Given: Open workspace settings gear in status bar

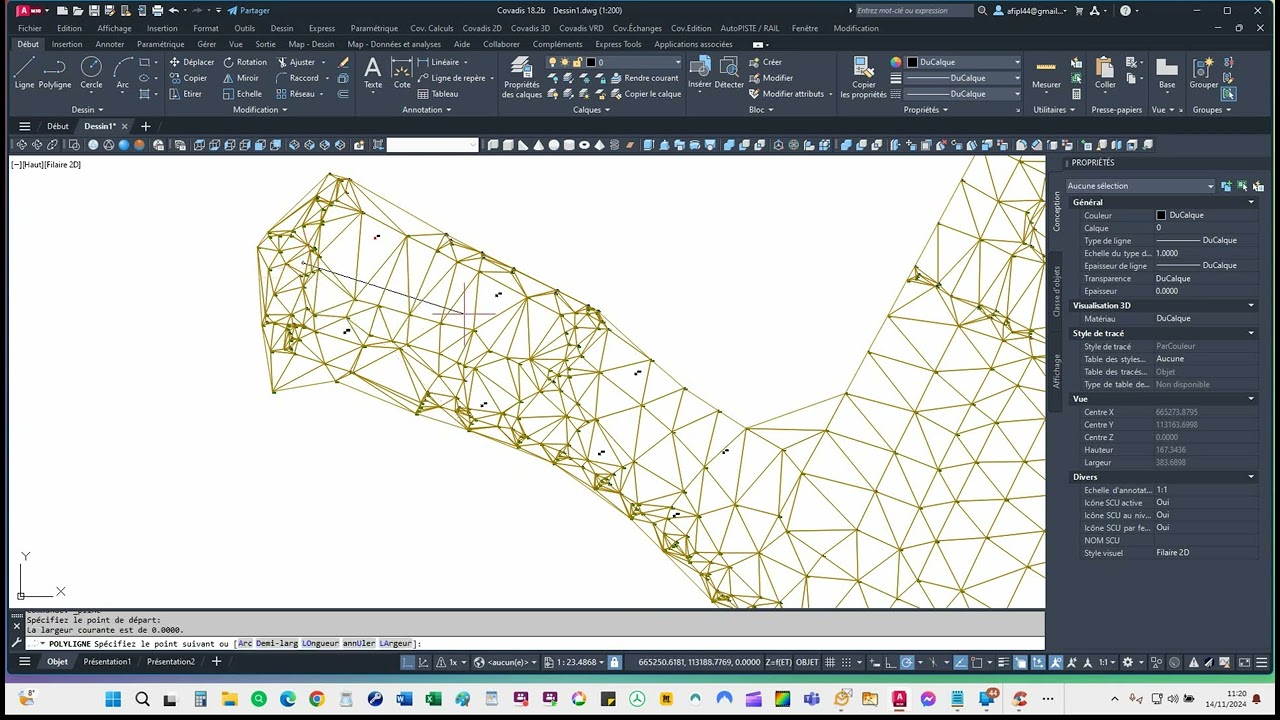Looking at the screenshot, I should pyautogui.click(x=1128, y=662).
